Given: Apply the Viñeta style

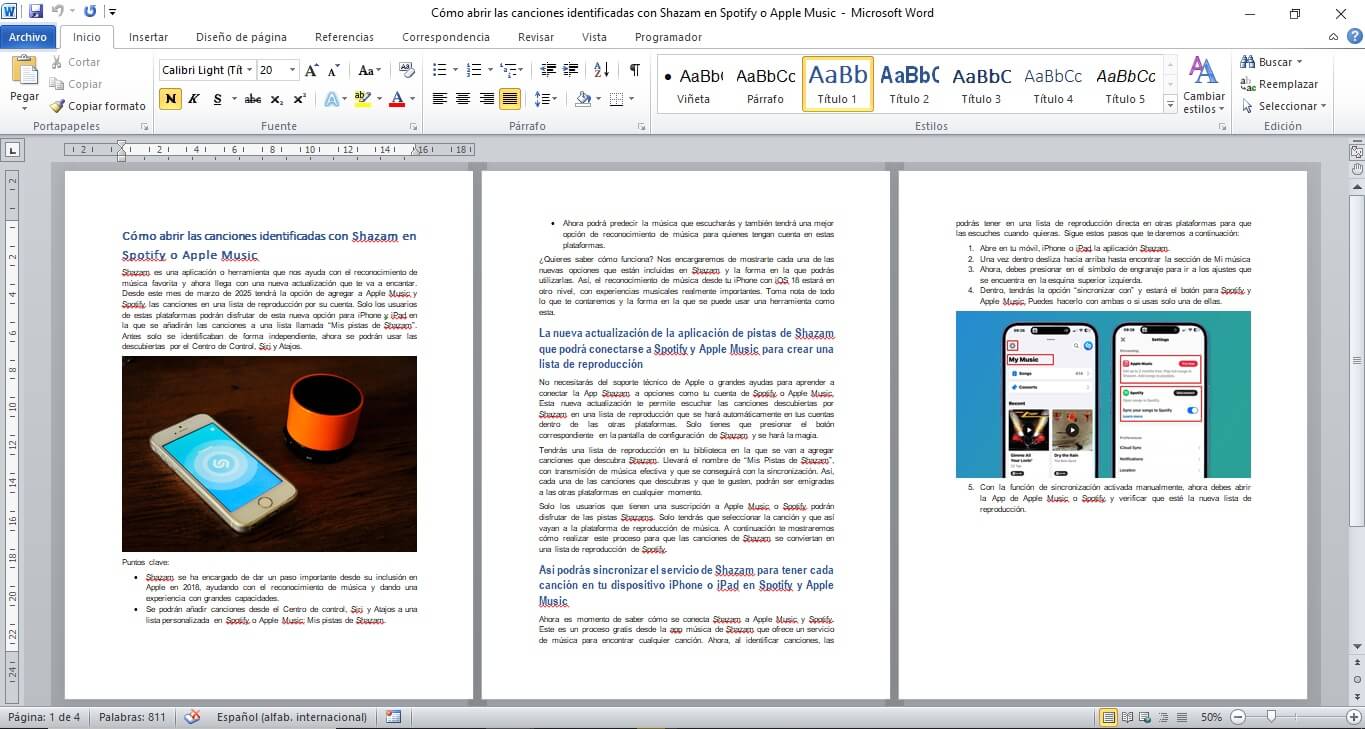Looking at the screenshot, I should click(693, 84).
